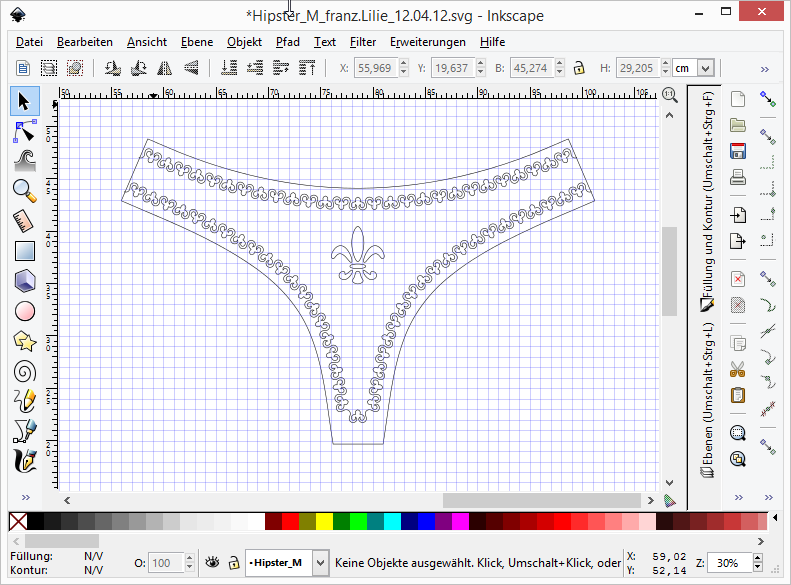
Task: Click the Print document icon
Action: pos(738,179)
